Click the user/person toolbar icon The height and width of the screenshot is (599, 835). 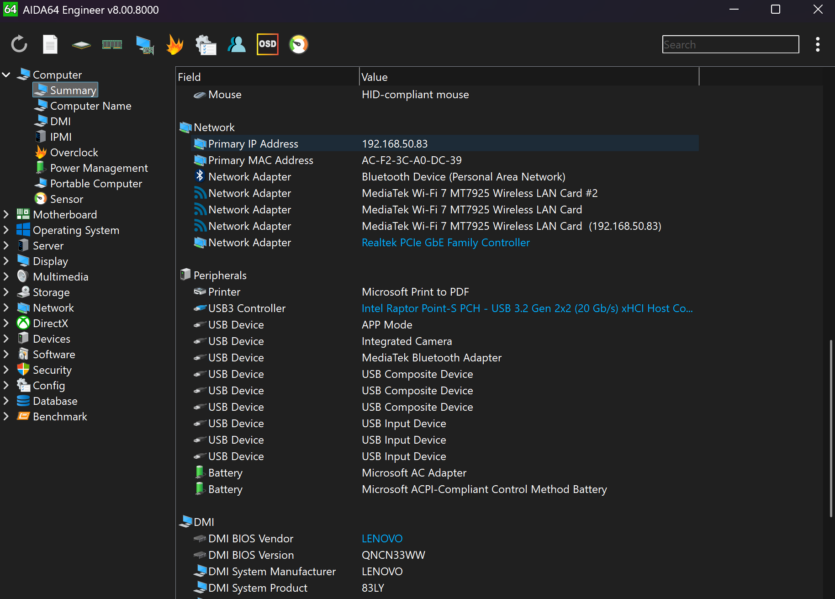pos(236,44)
